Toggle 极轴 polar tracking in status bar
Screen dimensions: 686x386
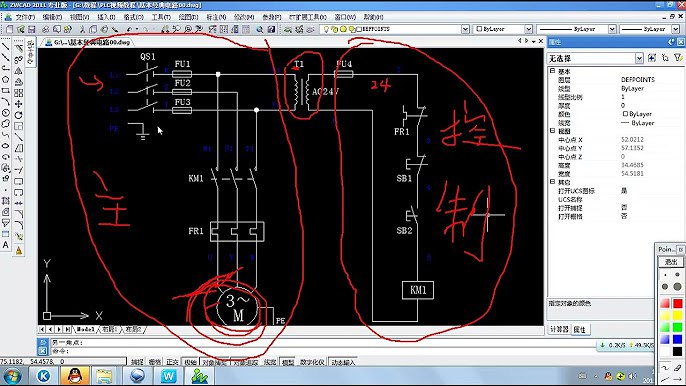[190, 362]
